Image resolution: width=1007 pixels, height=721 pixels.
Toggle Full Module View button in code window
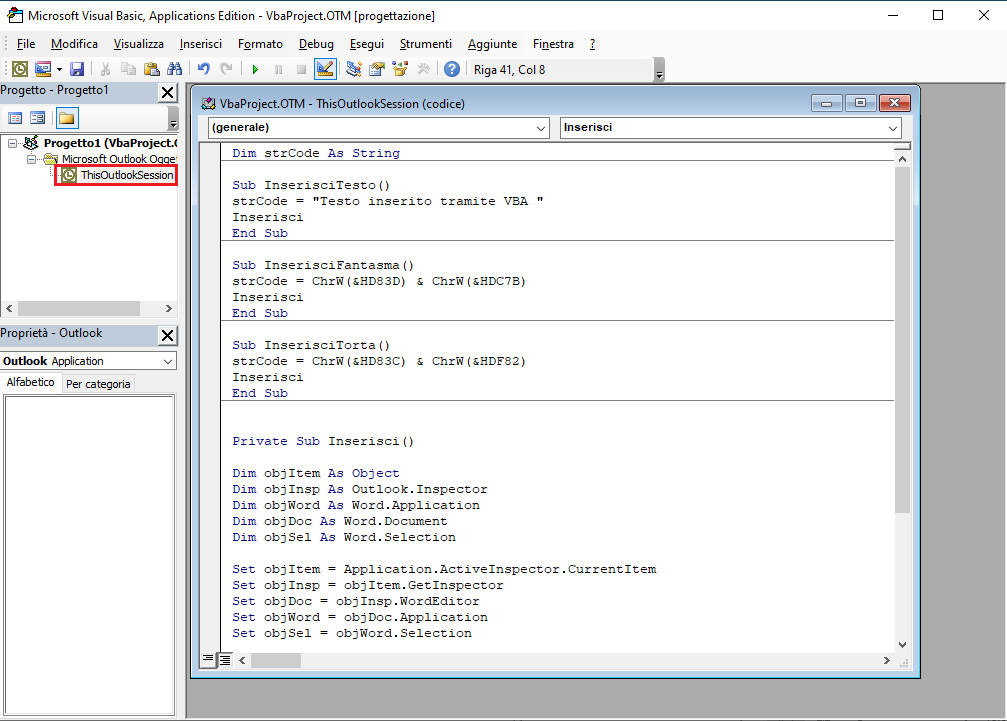click(x=225, y=659)
